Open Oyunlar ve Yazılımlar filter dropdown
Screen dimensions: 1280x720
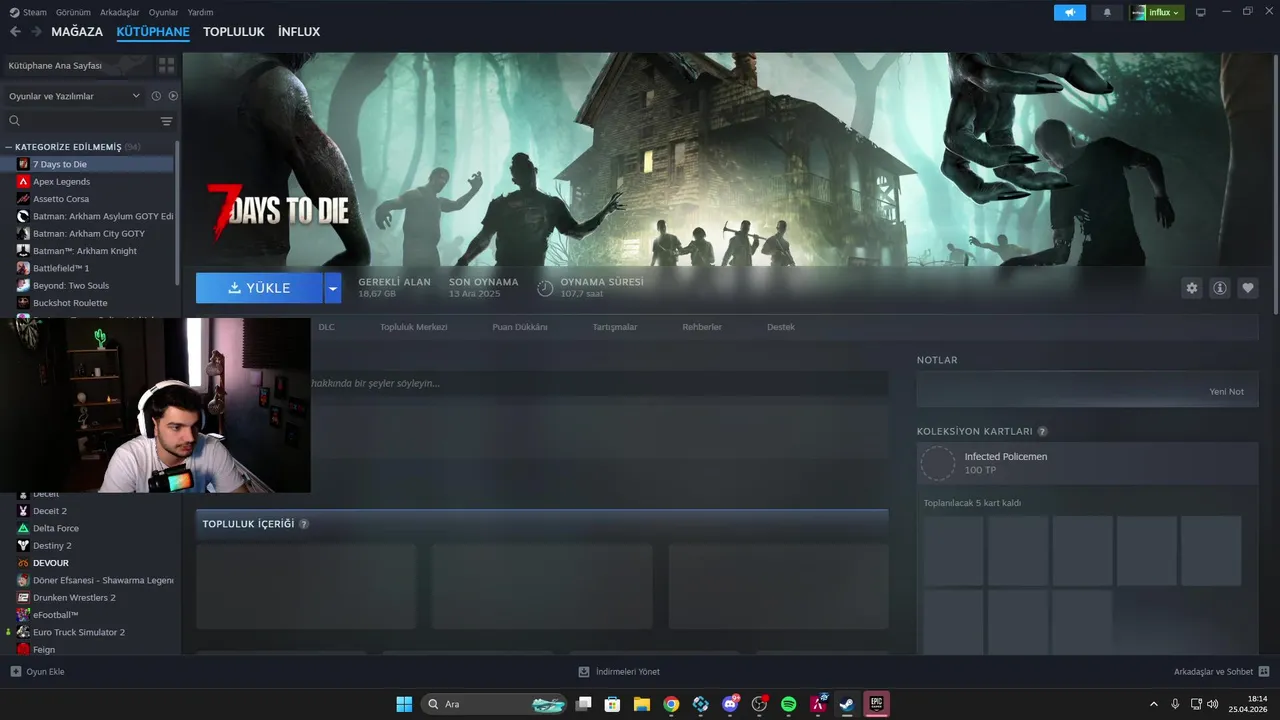coord(74,96)
